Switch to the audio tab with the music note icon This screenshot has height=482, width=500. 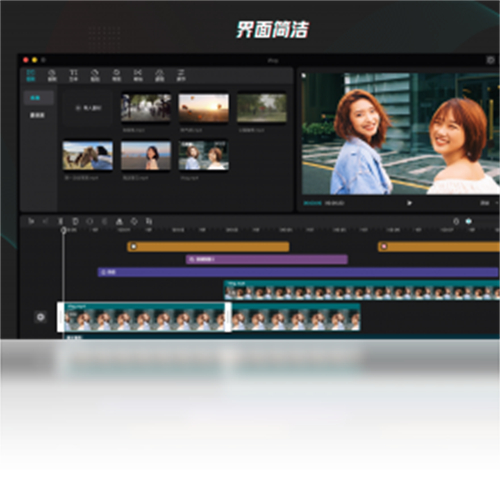click(52, 76)
